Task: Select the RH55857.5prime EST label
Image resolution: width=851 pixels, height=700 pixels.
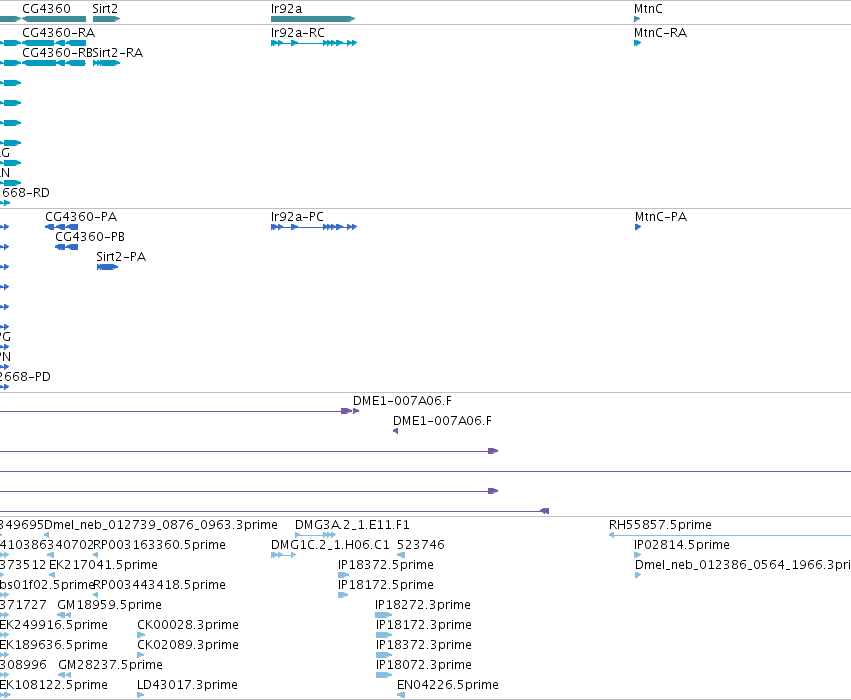Action: click(x=660, y=525)
